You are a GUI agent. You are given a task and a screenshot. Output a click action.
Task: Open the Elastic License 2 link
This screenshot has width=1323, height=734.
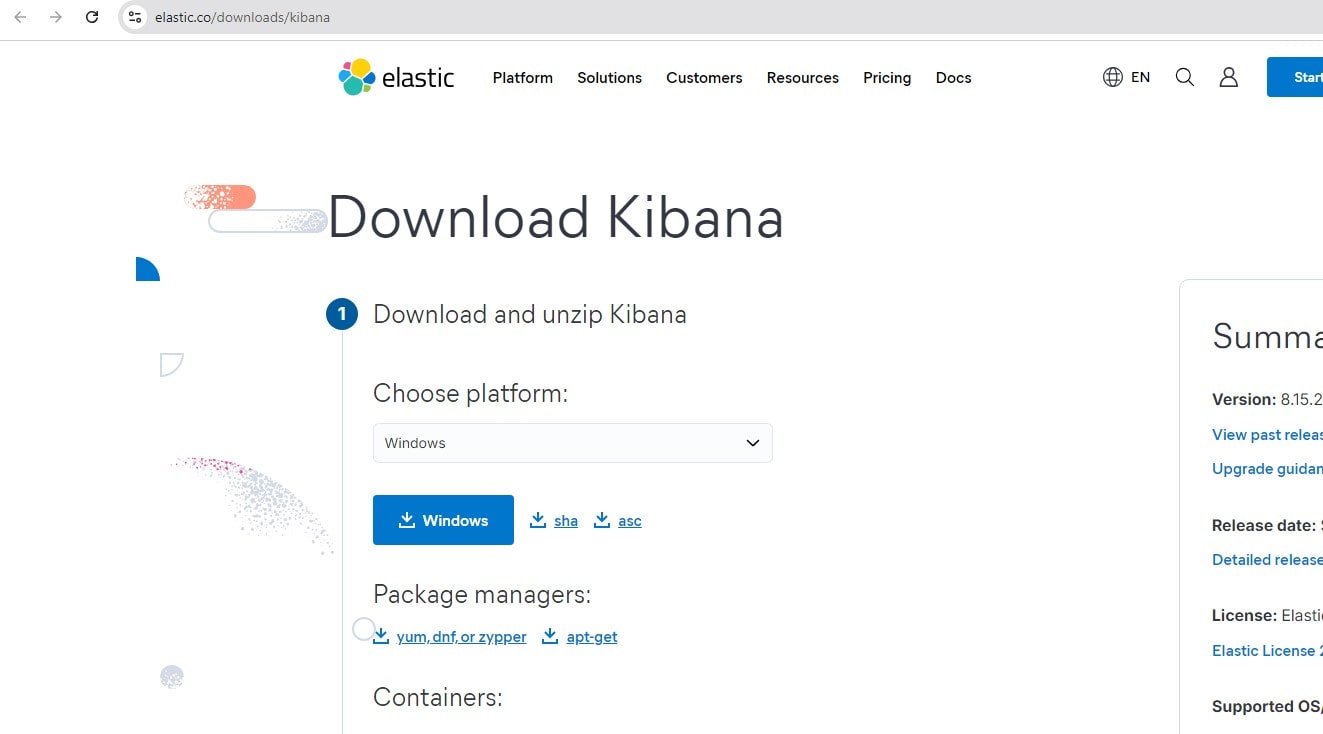[x=1267, y=650]
